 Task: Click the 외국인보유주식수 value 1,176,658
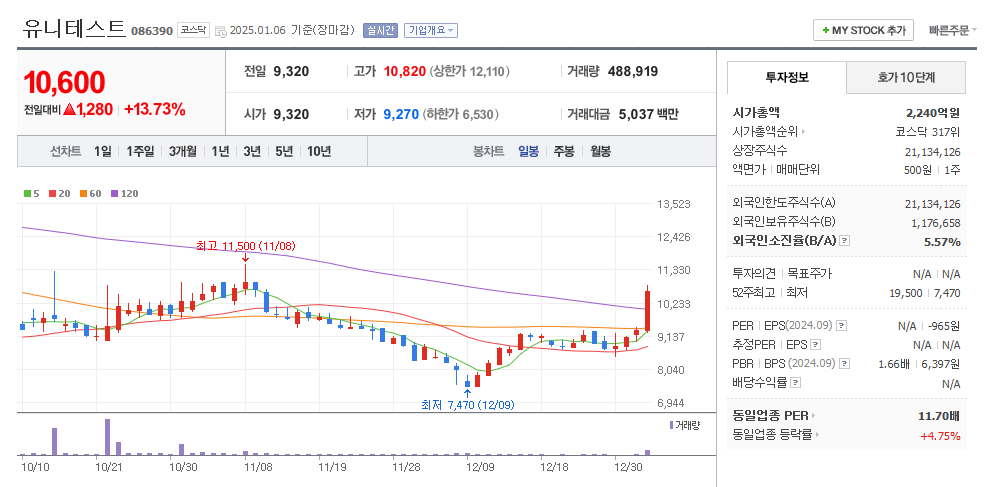936,223
